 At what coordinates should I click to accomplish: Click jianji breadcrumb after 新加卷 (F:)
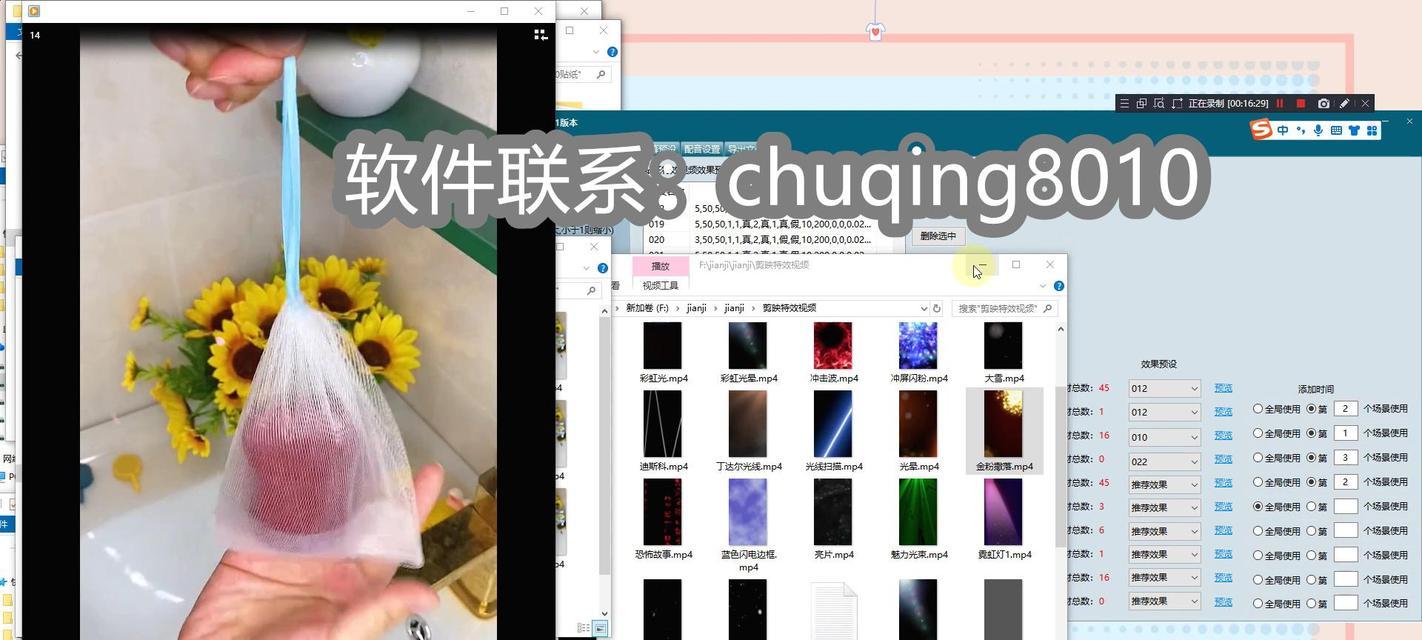click(x=696, y=308)
